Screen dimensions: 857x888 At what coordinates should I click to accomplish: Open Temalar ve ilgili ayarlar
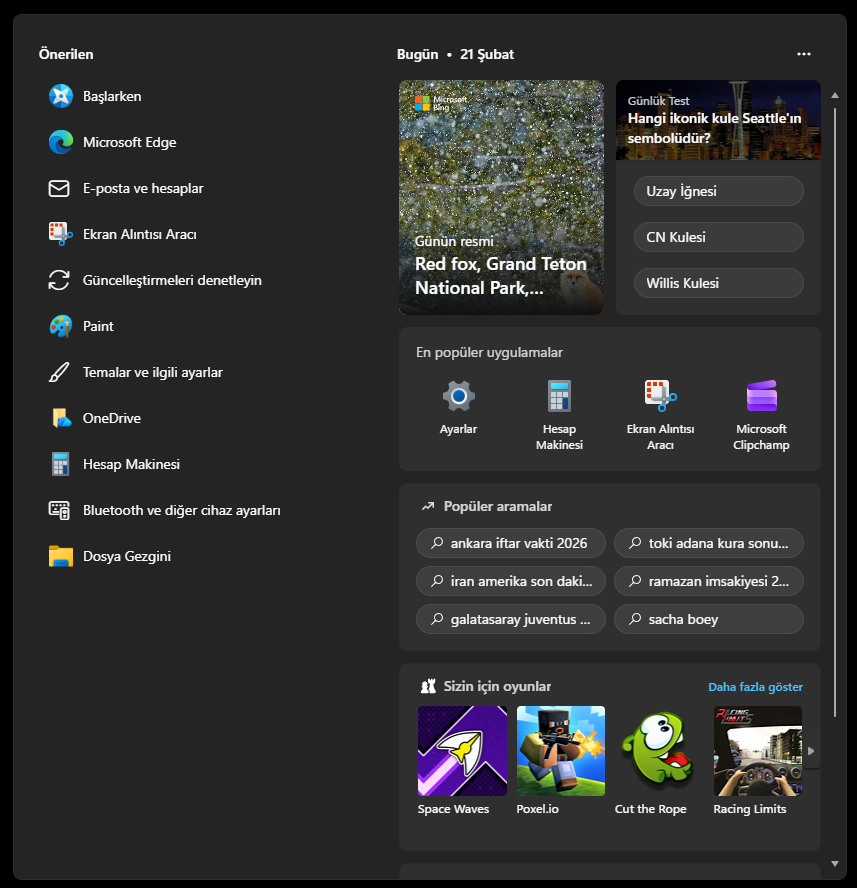[136, 372]
